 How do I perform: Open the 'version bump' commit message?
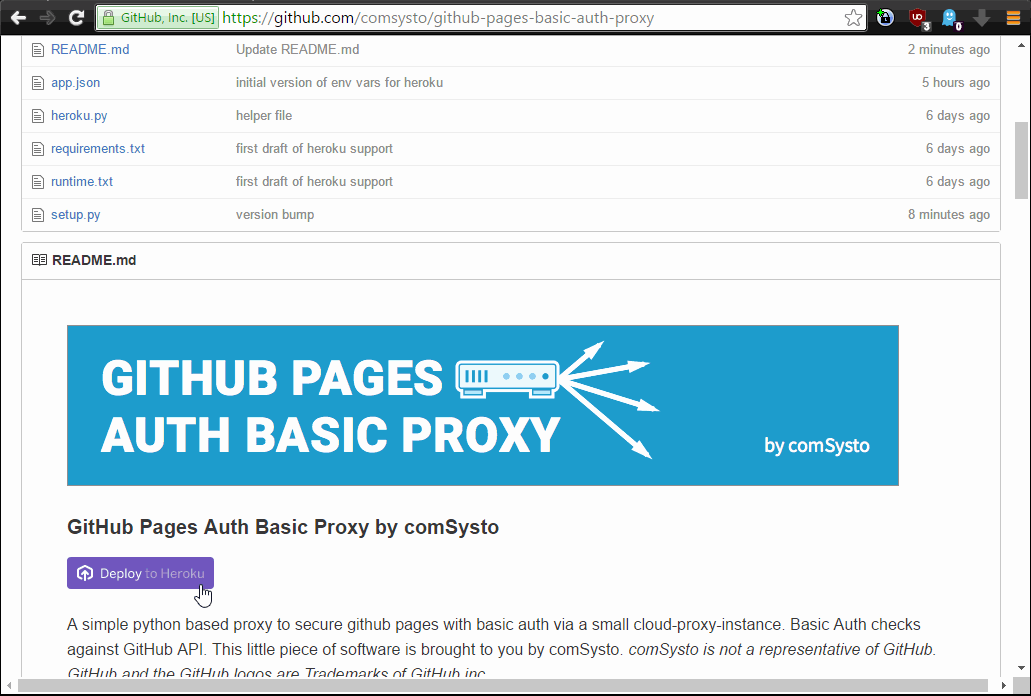(275, 214)
